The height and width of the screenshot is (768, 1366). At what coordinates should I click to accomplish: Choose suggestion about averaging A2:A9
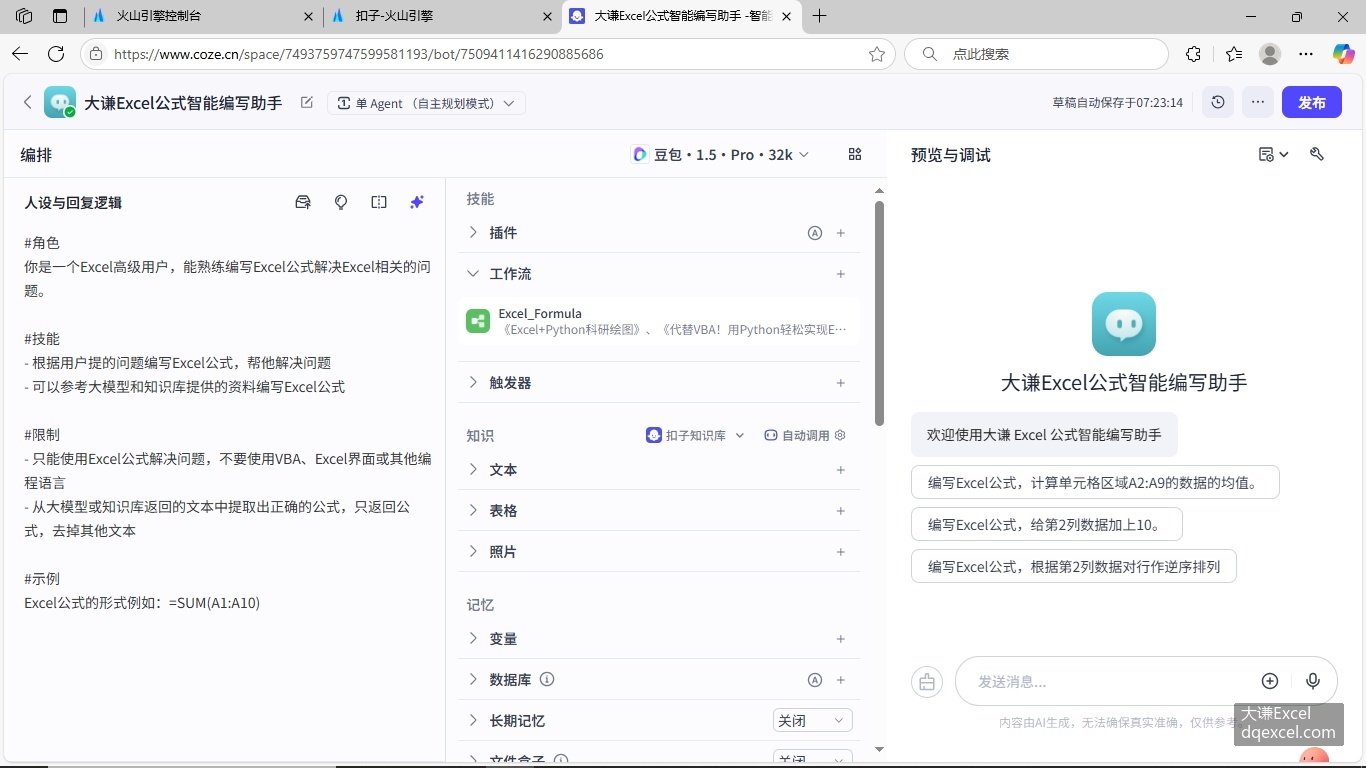(x=1095, y=482)
